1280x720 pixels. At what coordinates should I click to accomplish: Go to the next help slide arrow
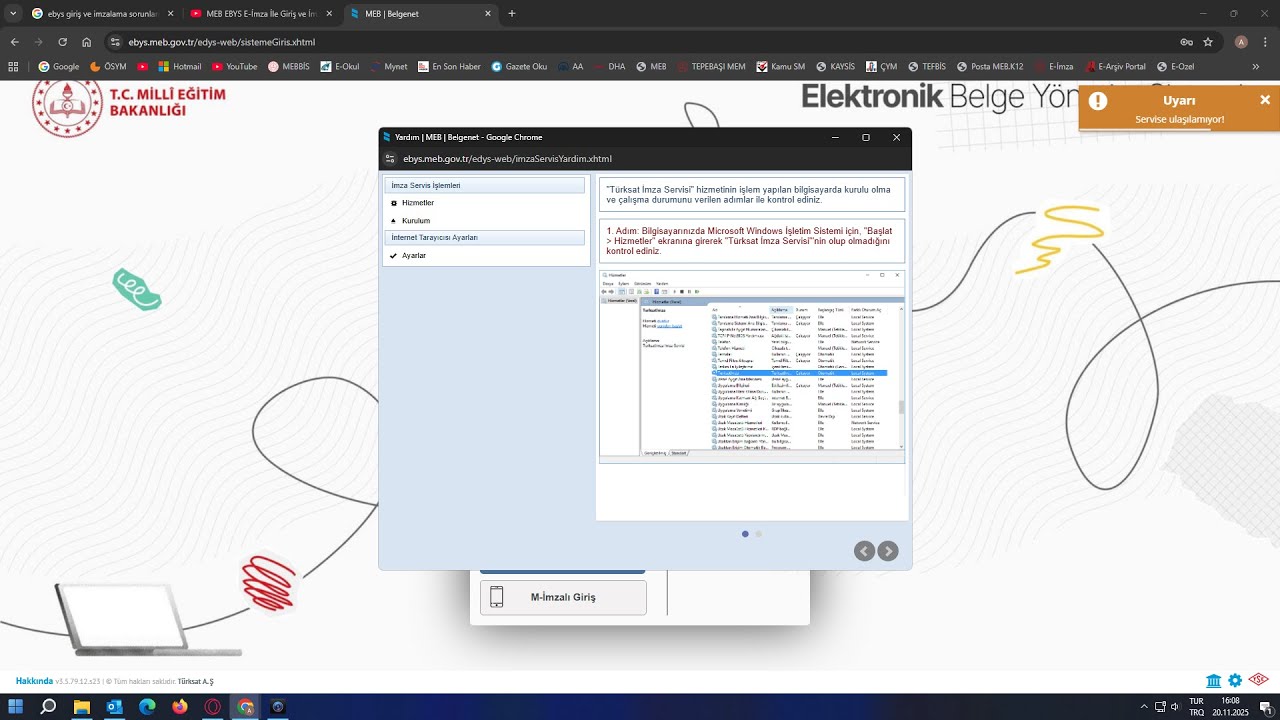[887, 551]
